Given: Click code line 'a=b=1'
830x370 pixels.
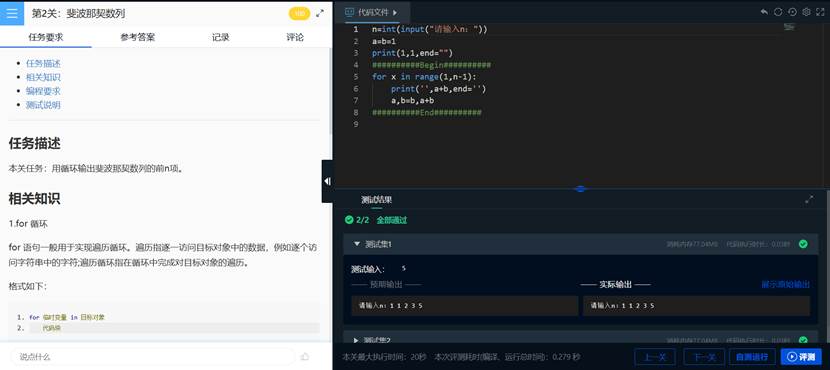Looking at the screenshot, I should (384, 41).
